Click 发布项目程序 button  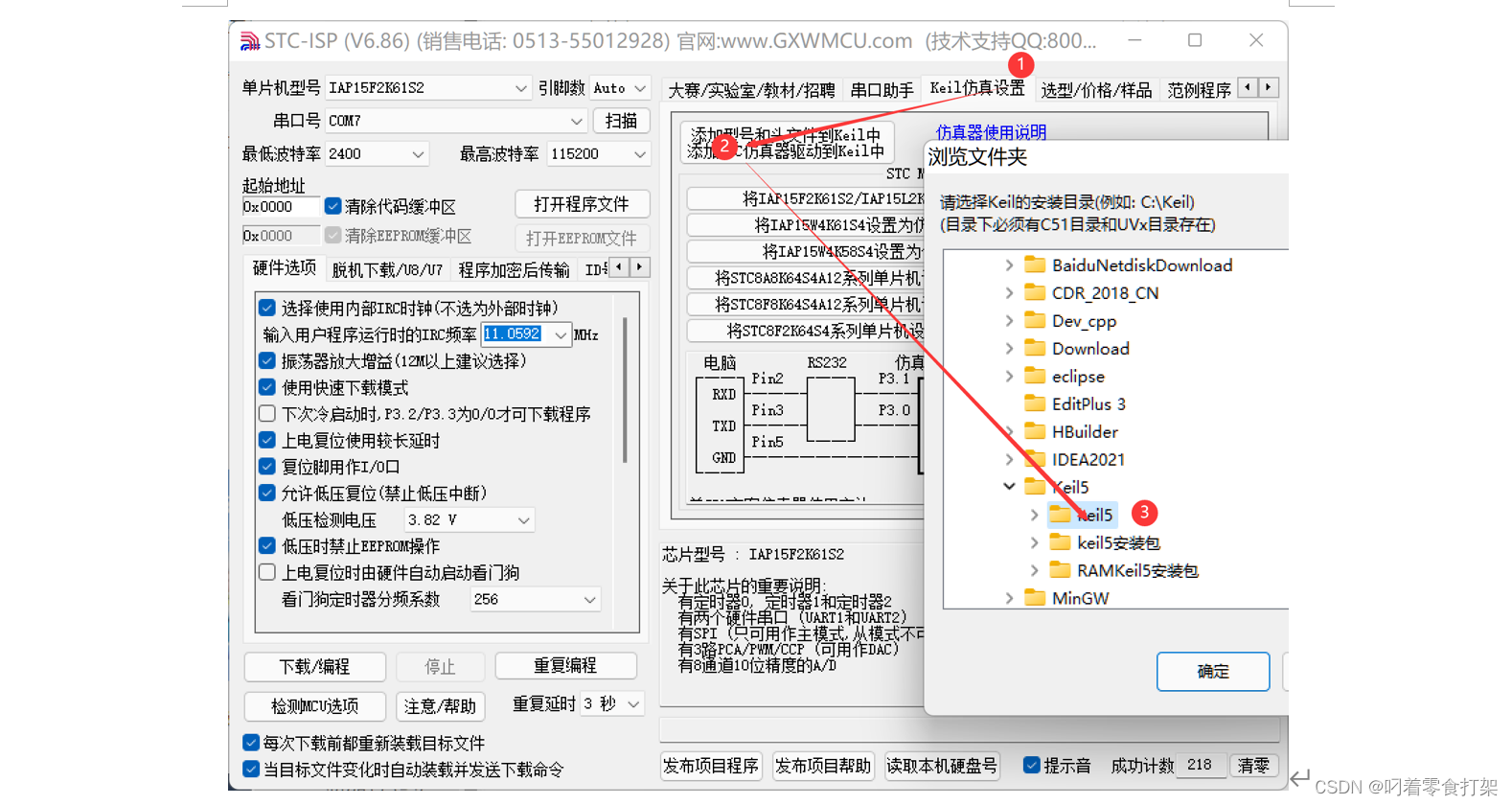point(711,766)
